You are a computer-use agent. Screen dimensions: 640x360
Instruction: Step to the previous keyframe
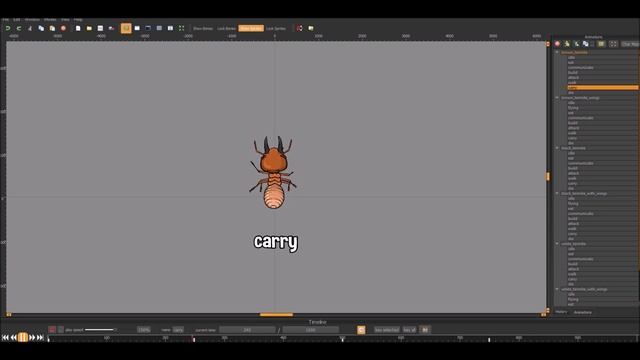13,338
